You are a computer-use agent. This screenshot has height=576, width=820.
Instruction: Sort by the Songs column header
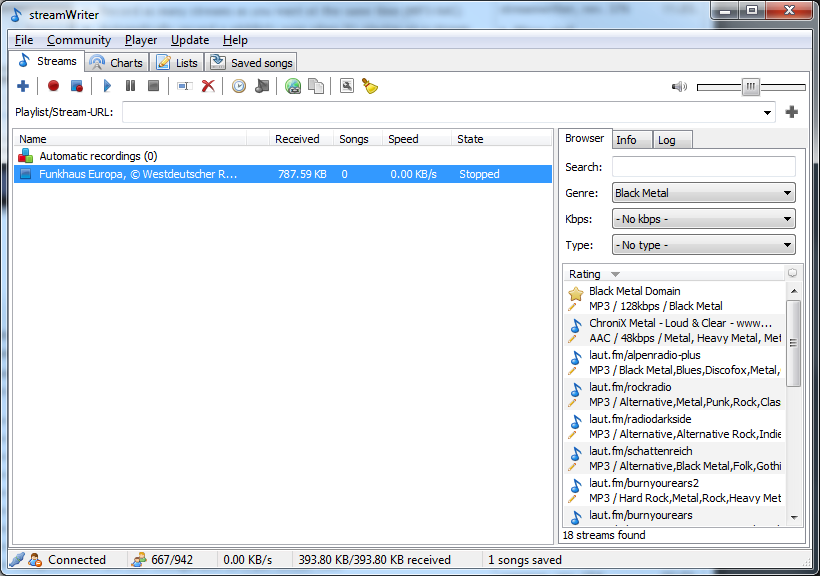click(358, 139)
